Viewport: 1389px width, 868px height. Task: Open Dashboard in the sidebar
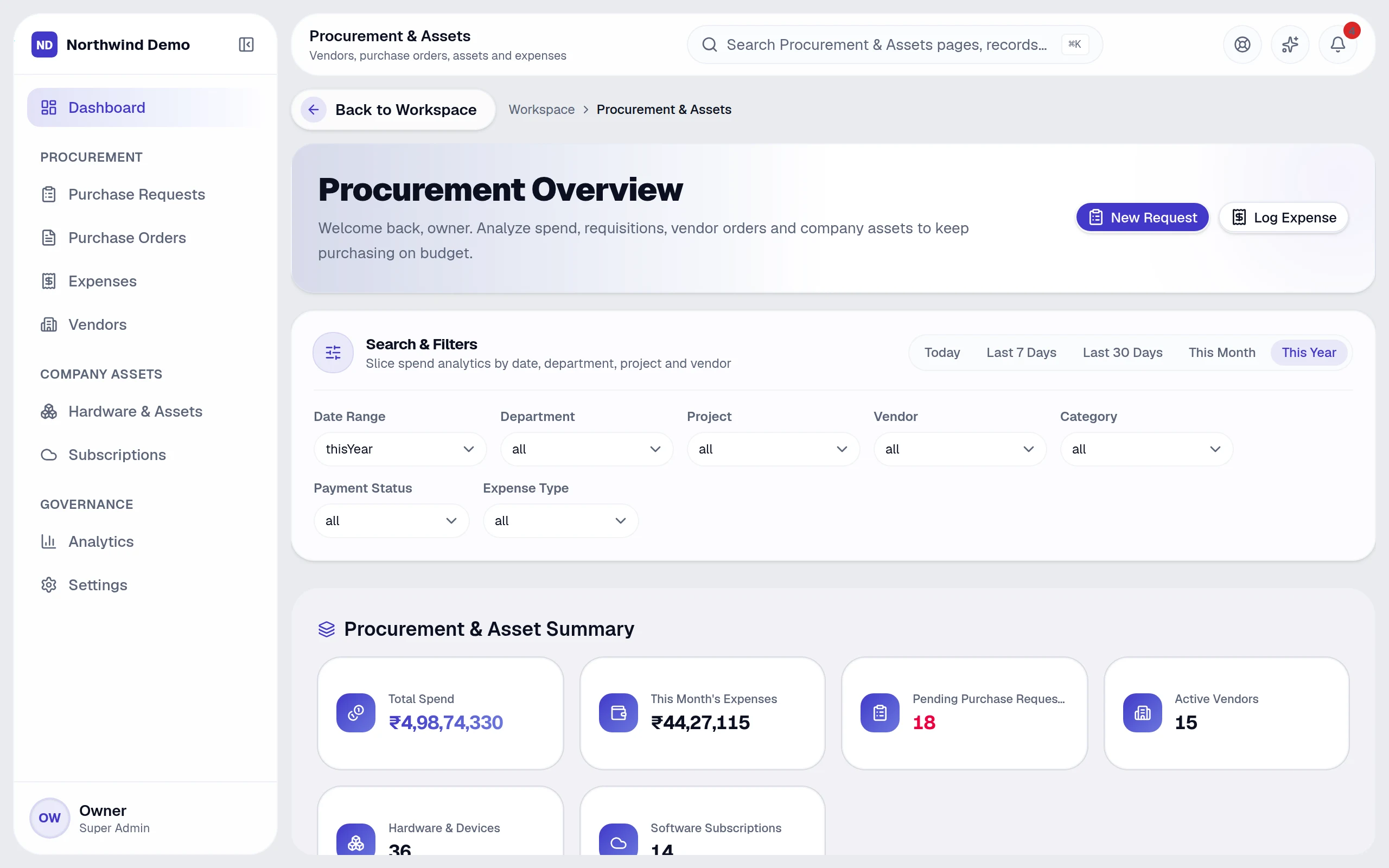pyautogui.click(x=145, y=107)
